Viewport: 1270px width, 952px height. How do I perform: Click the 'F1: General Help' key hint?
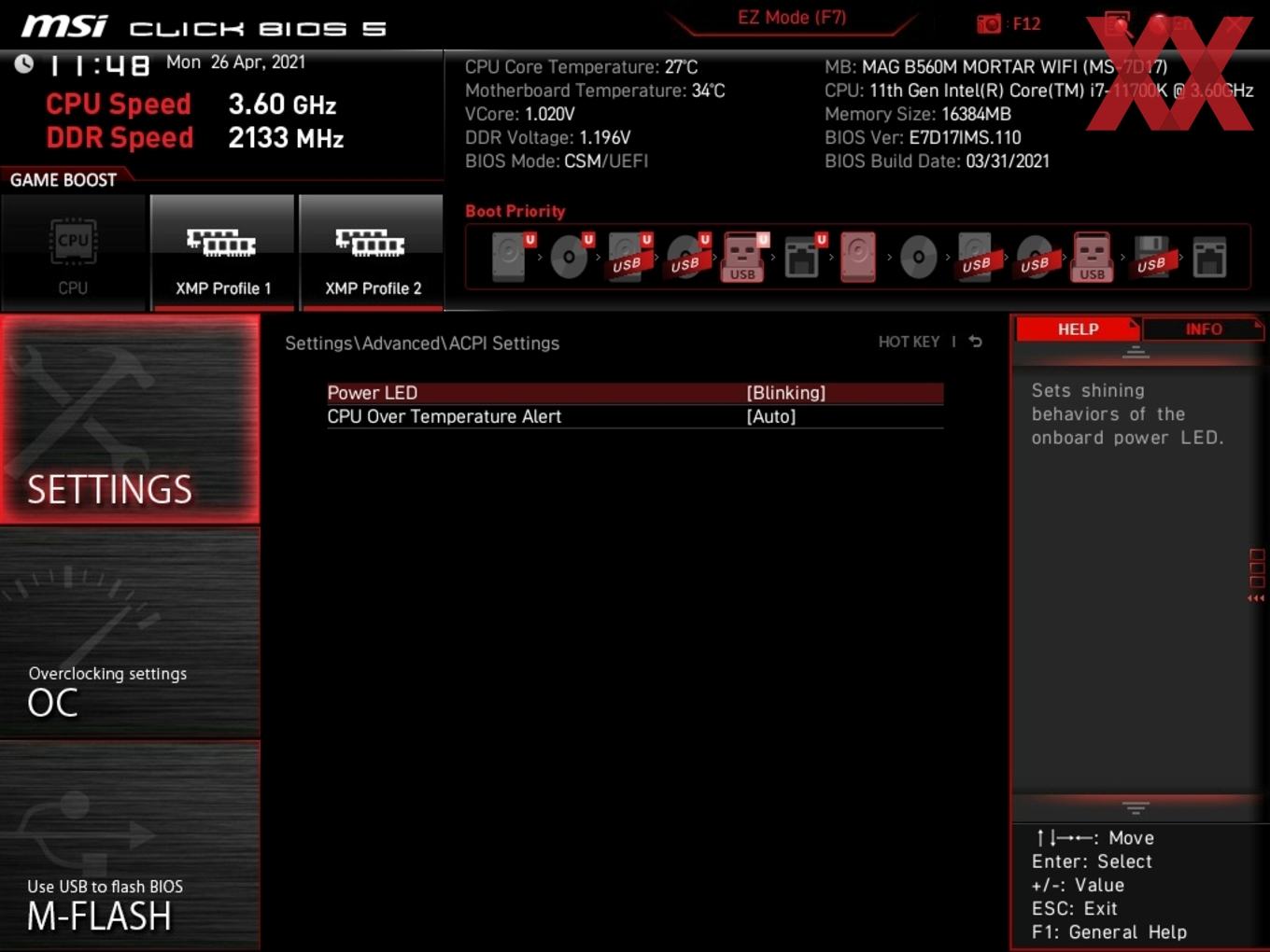[x=1109, y=931]
